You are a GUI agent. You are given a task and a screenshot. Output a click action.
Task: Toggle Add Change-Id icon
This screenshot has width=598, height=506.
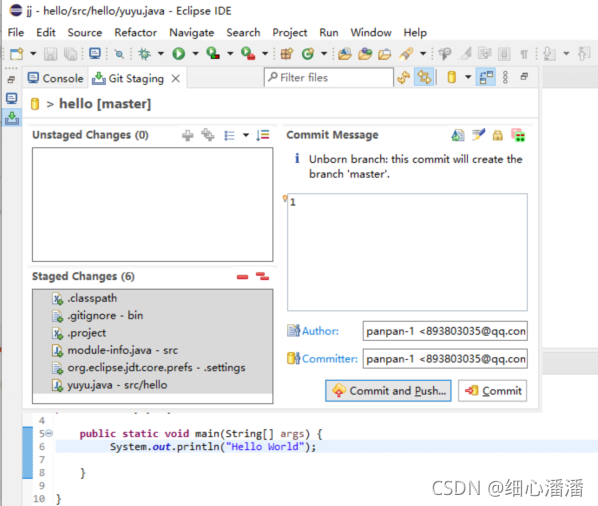tap(518, 135)
